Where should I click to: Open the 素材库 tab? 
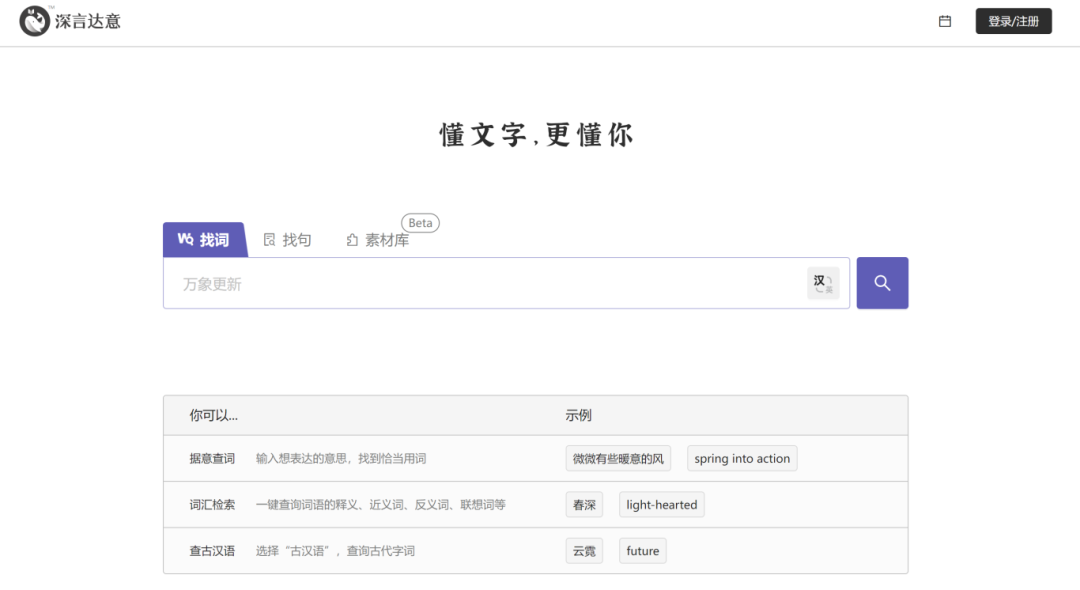(378, 240)
